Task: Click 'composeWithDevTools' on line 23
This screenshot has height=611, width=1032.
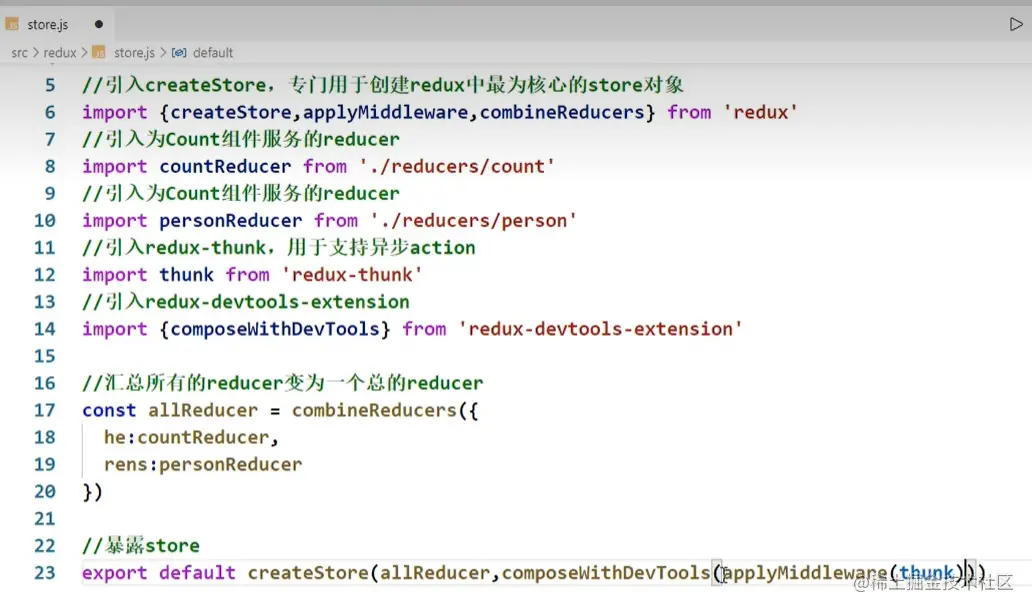Action: click(606, 573)
